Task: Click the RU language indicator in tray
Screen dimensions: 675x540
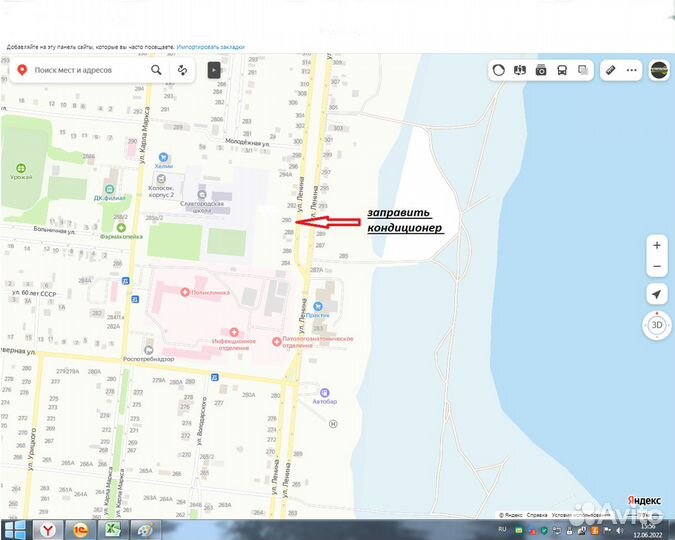Action: (502, 529)
